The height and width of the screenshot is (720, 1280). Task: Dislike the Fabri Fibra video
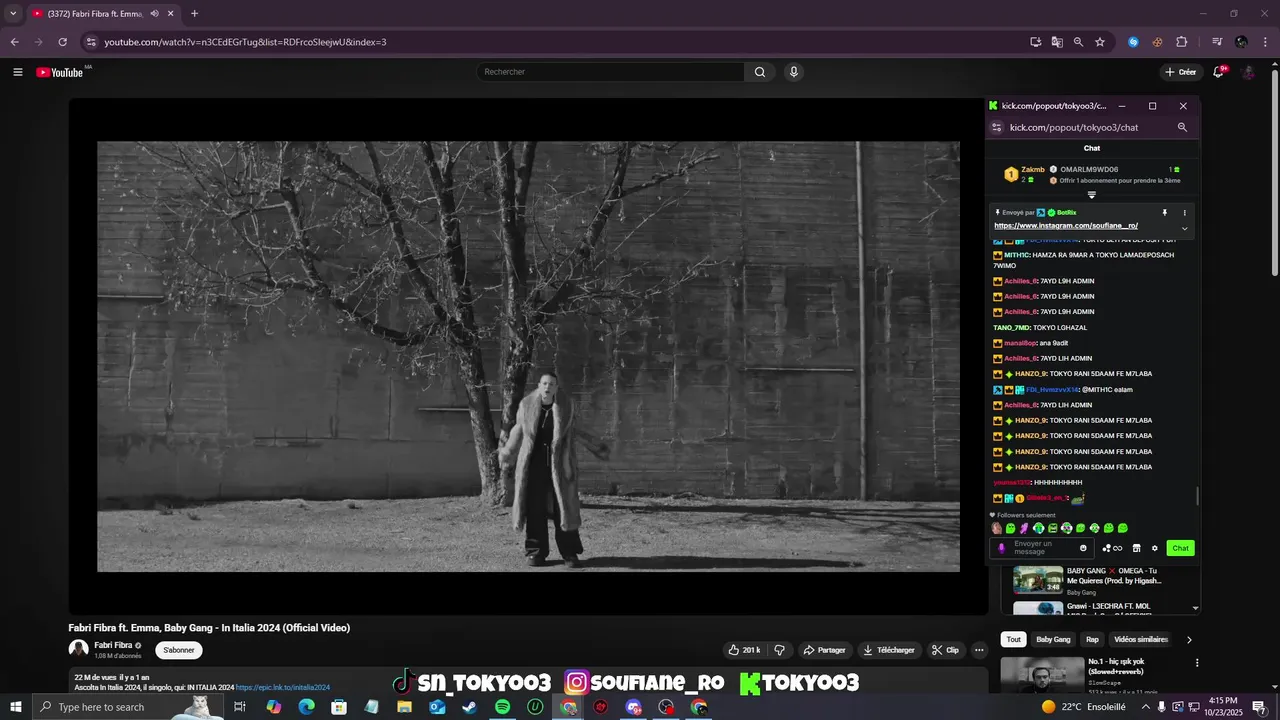point(780,650)
